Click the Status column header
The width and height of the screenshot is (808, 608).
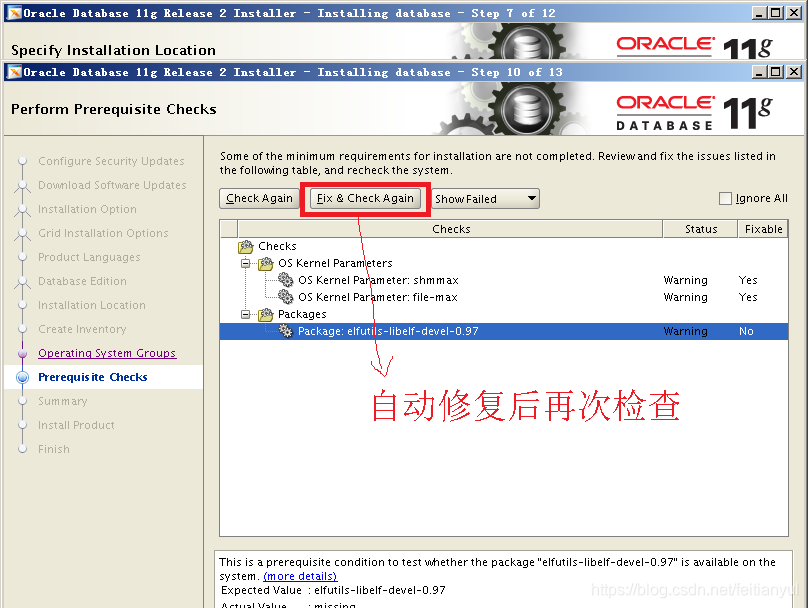tap(700, 229)
